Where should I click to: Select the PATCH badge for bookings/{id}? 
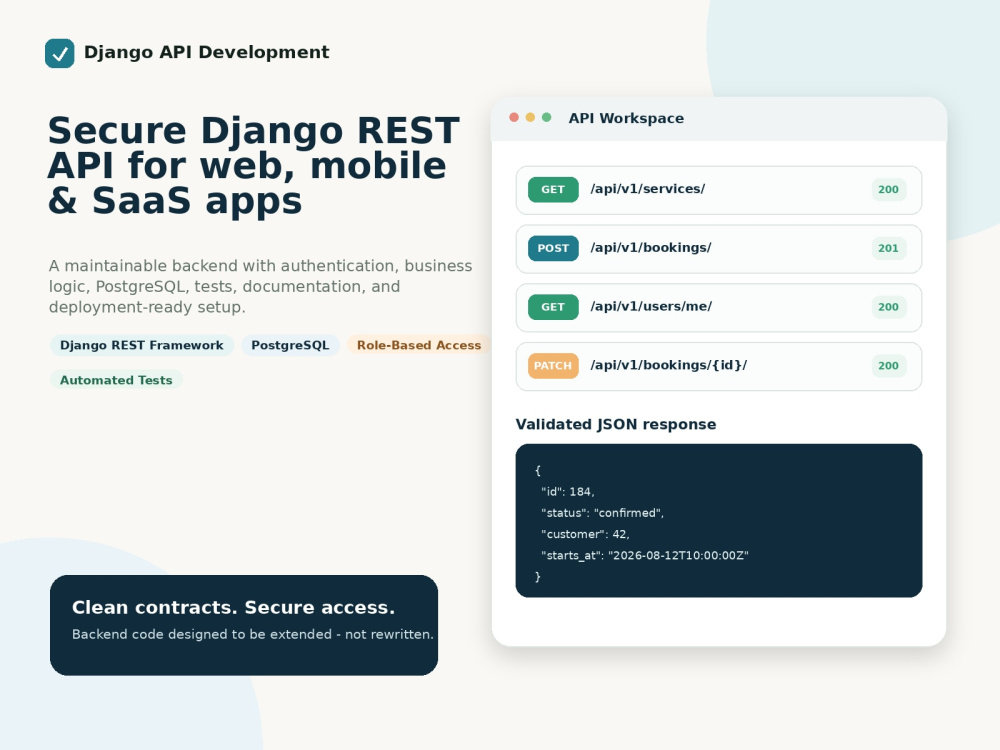tap(553, 365)
